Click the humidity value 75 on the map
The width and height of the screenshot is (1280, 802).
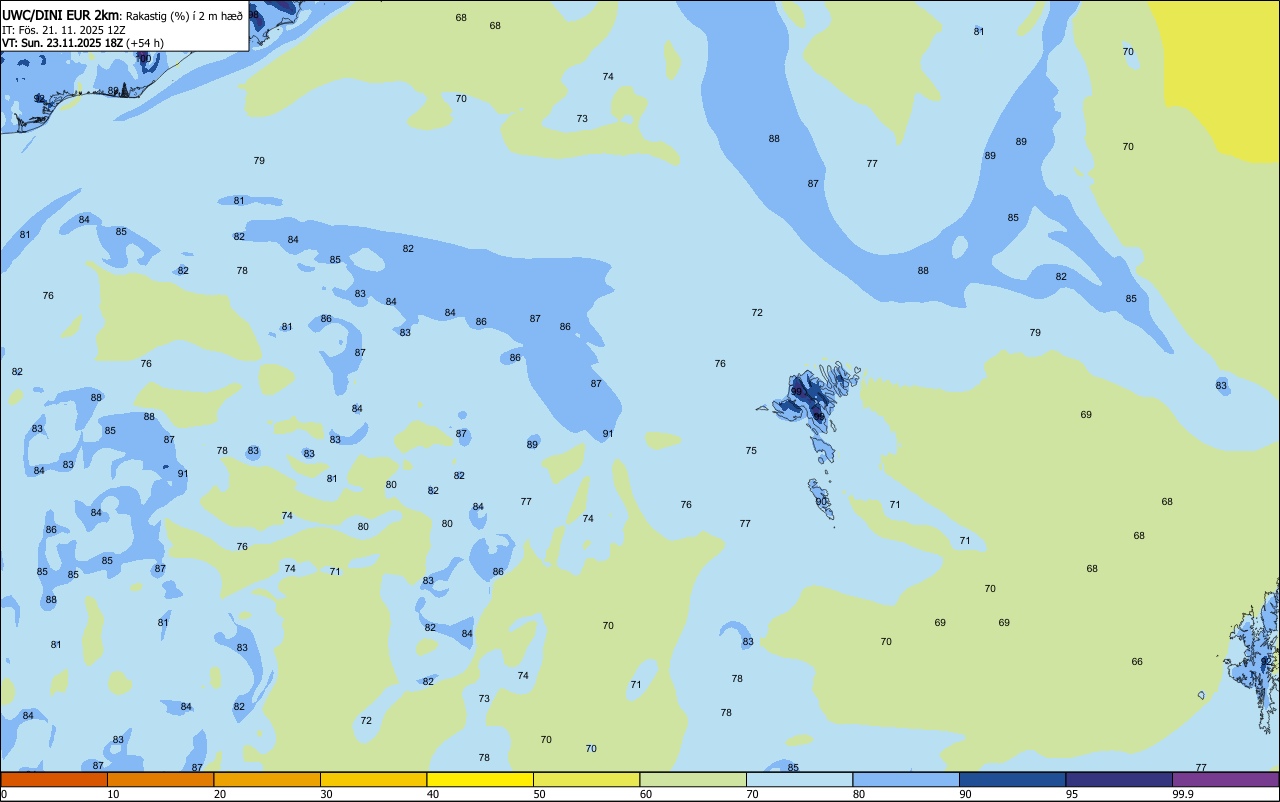coord(751,451)
